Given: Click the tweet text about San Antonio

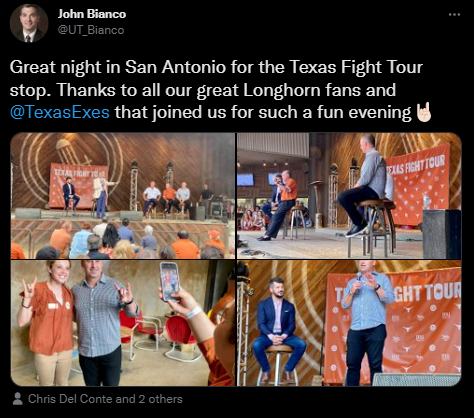Looking at the screenshot, I should (x=221, y=90).
